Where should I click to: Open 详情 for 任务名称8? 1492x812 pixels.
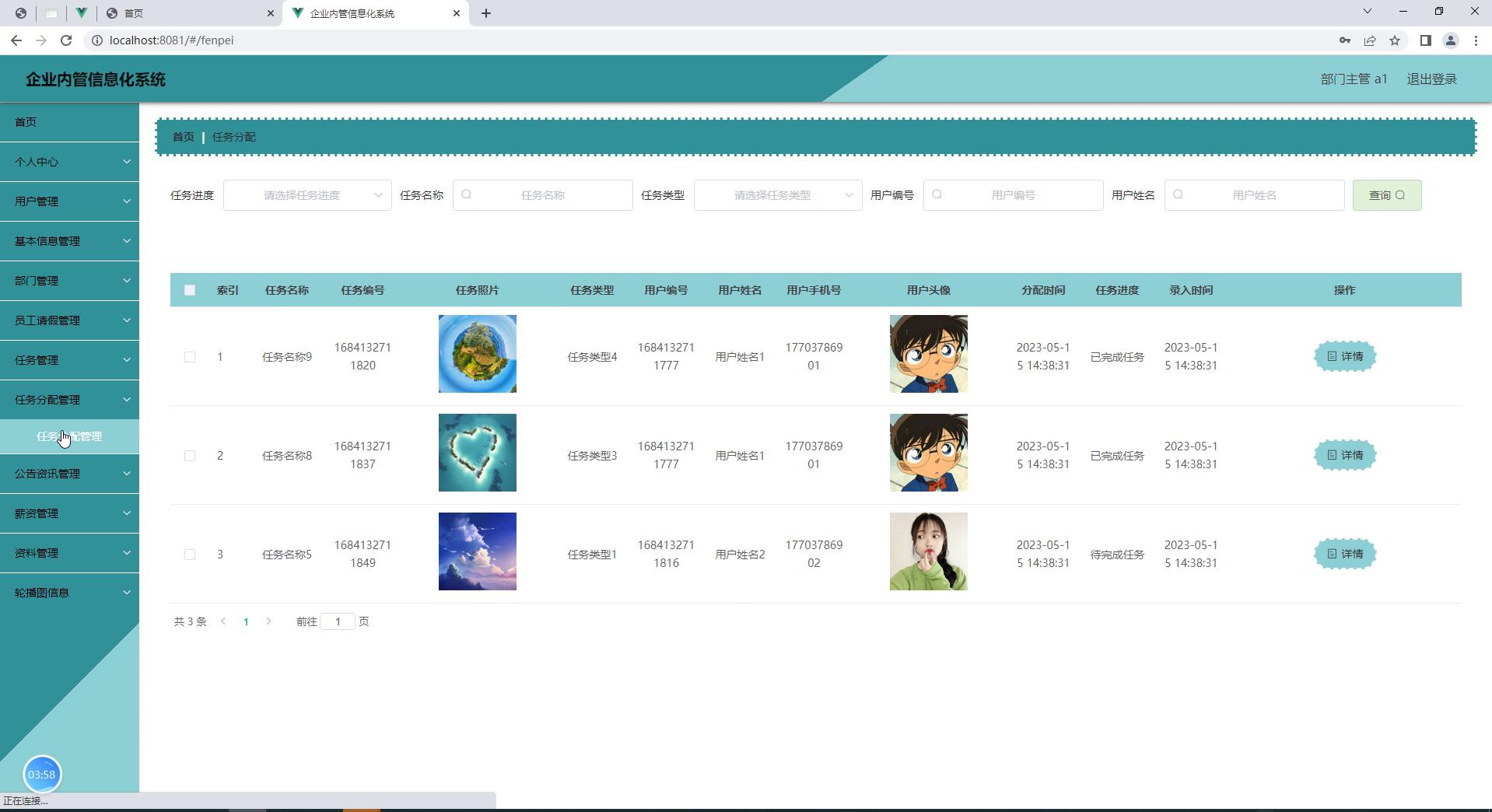pyautogui.click(x=1345, y=455)
